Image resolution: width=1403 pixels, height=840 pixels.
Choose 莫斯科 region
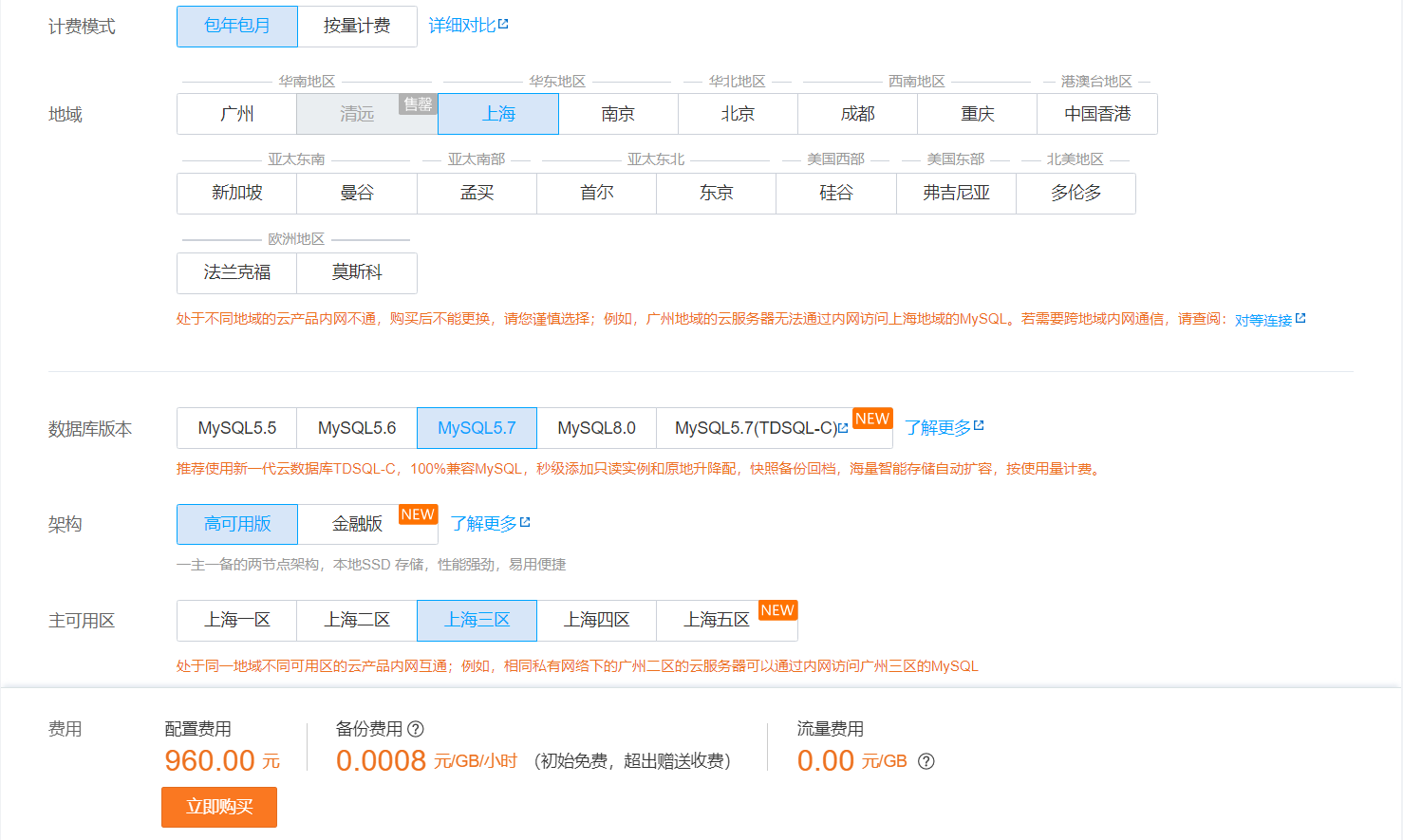click(357, 273)
